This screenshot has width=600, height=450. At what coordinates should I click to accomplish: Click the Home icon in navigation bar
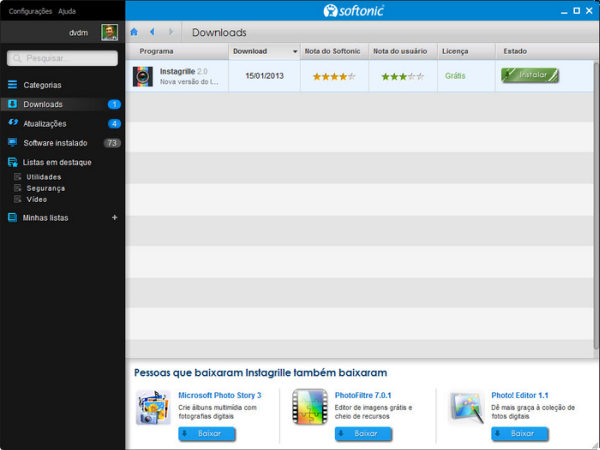[x=134, y=32]
